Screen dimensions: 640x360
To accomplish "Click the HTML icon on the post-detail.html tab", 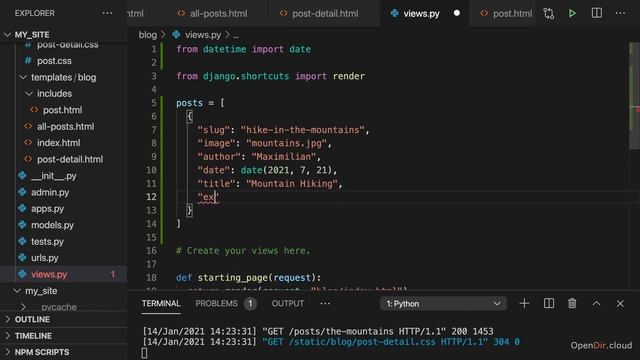I will coord(283,13).
